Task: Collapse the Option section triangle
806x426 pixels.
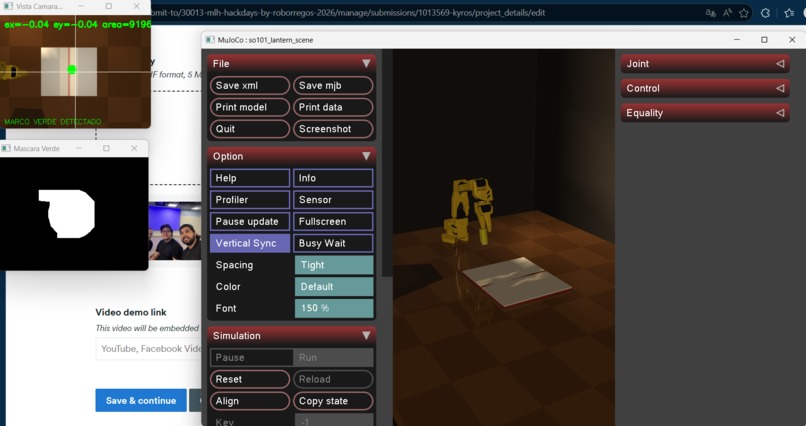Action: click(366, 156)
